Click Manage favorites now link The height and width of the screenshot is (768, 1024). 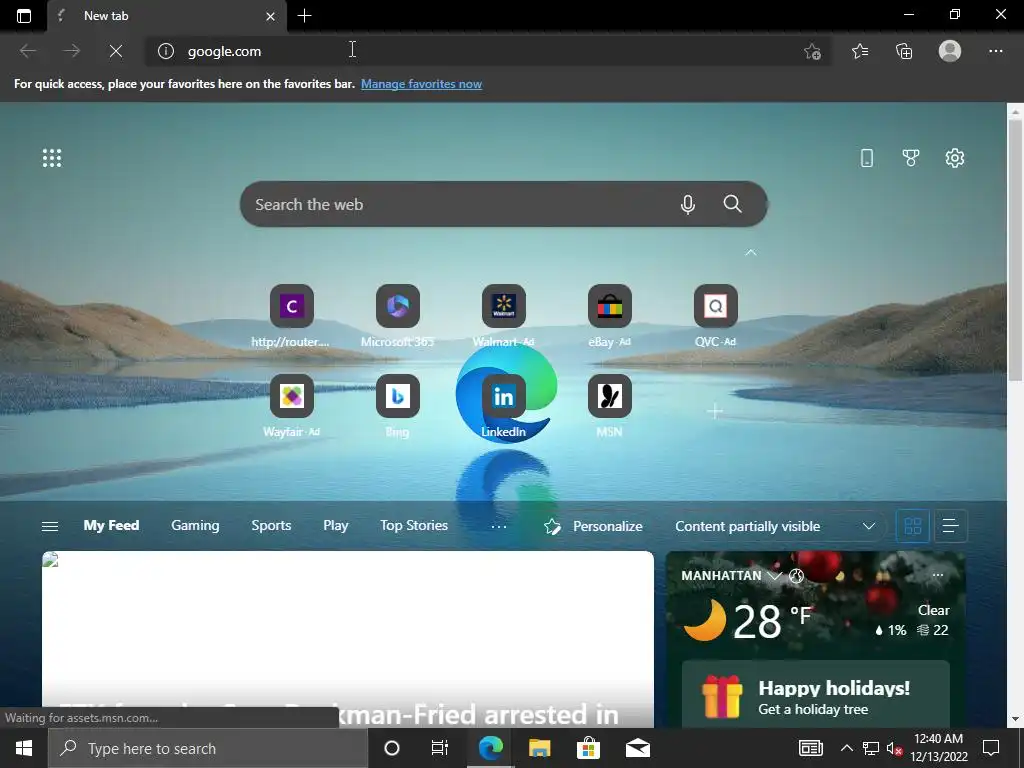[x=421, y=84]
